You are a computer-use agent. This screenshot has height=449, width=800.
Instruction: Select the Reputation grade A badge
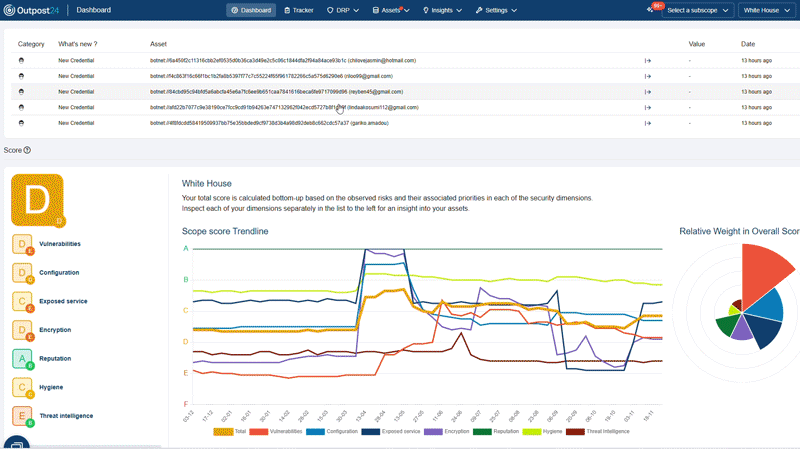click(23, 358)
